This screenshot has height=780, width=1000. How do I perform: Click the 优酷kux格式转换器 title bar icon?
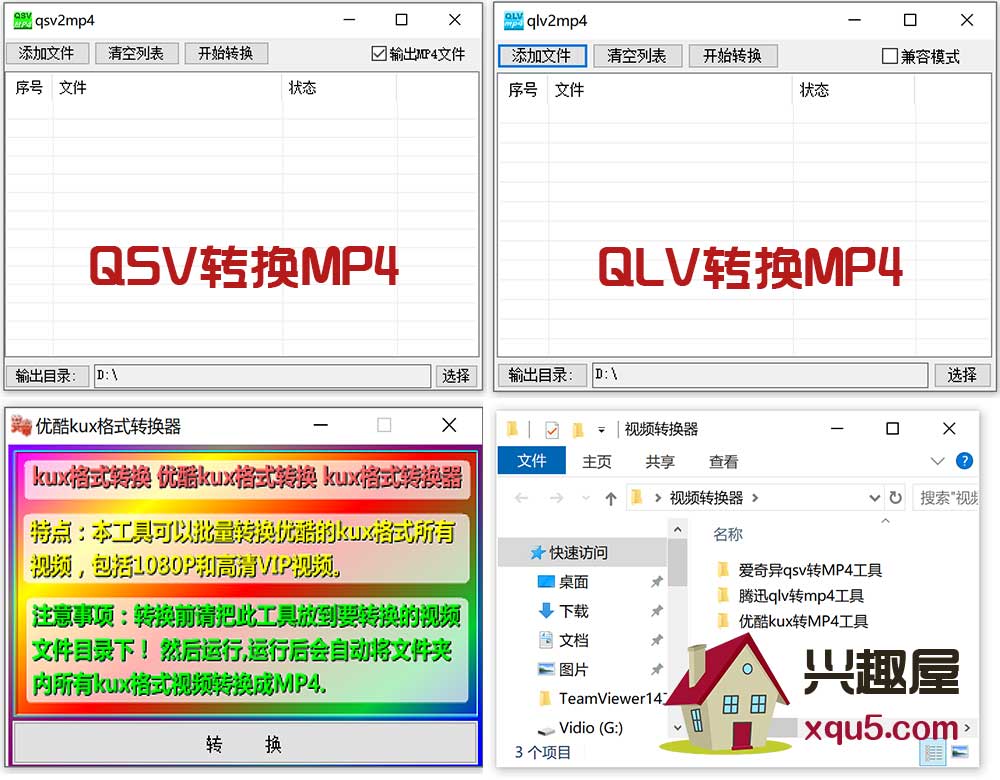pos(21,425)
